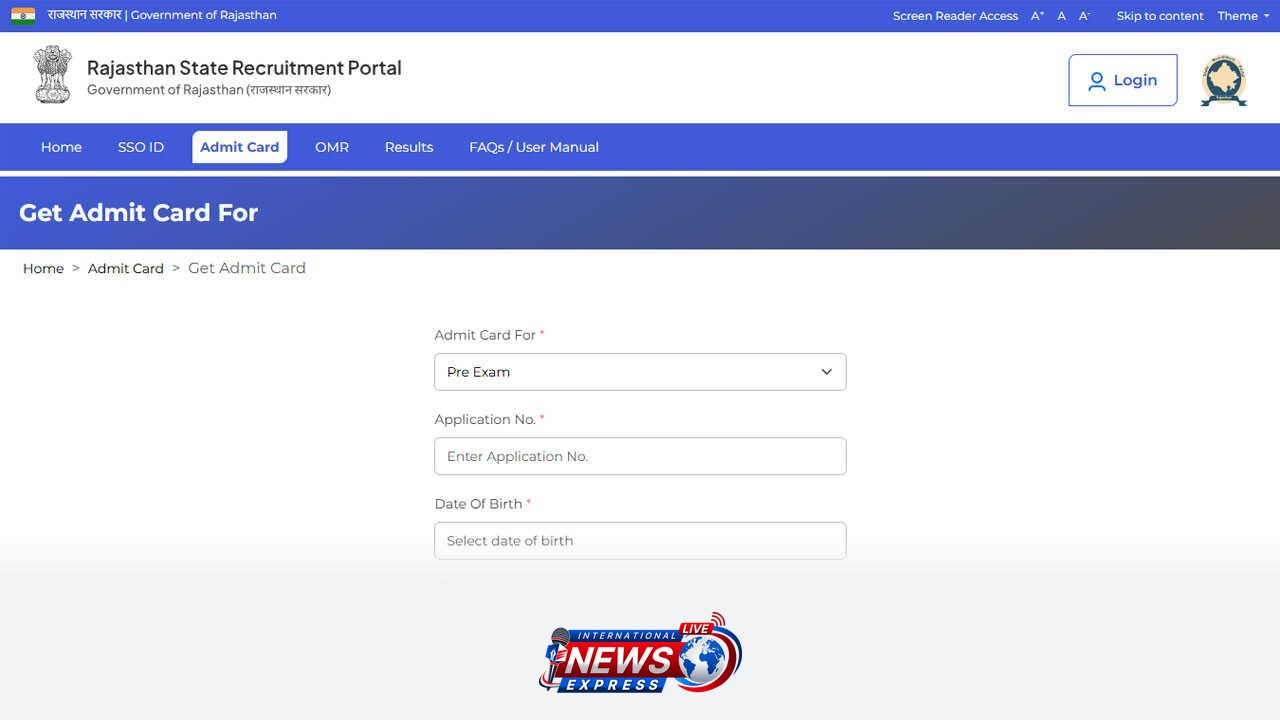Open FAQs / User Manual
Image resolution: width=1280 pixels, height=720 pixels.
point(534,147)
